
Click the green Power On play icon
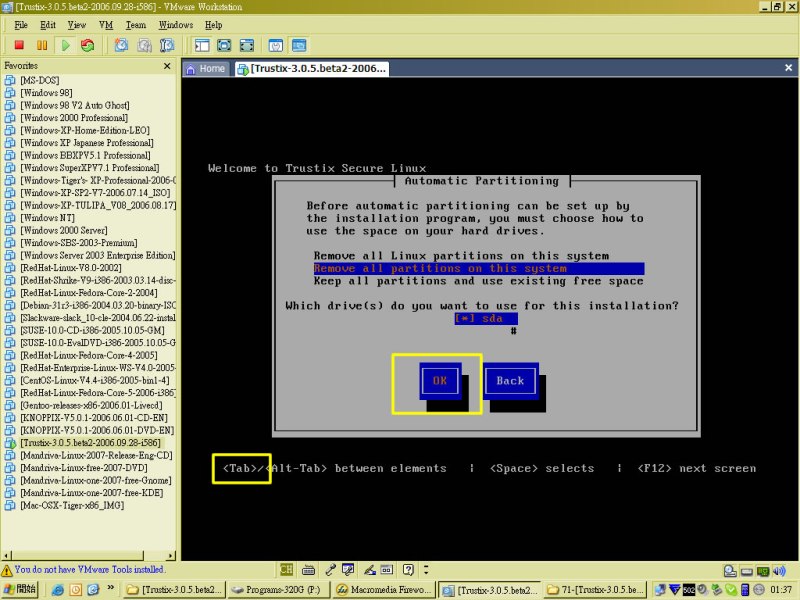click(x=65, y=45)
